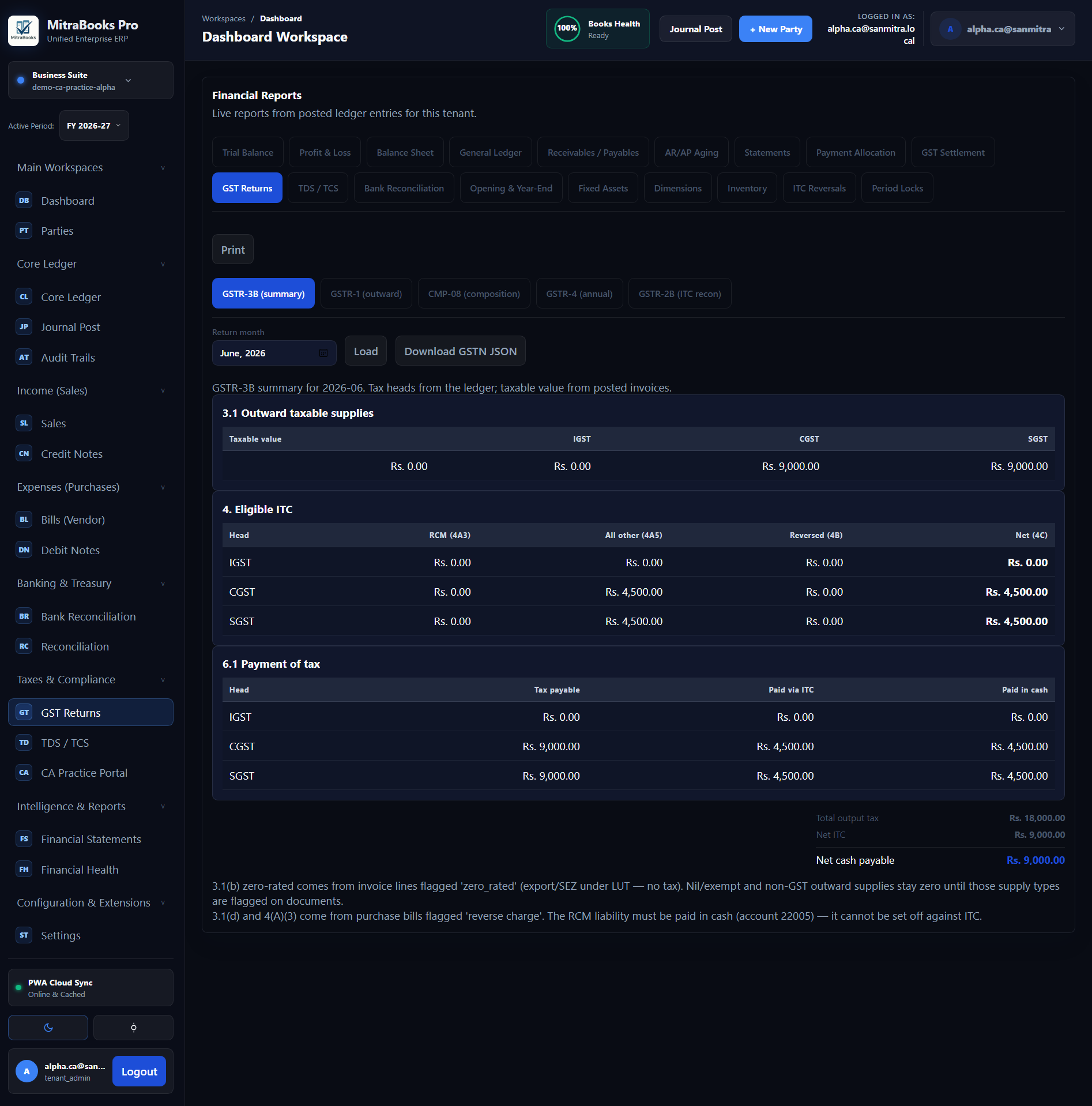Click the + New Party button

click(x=775, y=29)
